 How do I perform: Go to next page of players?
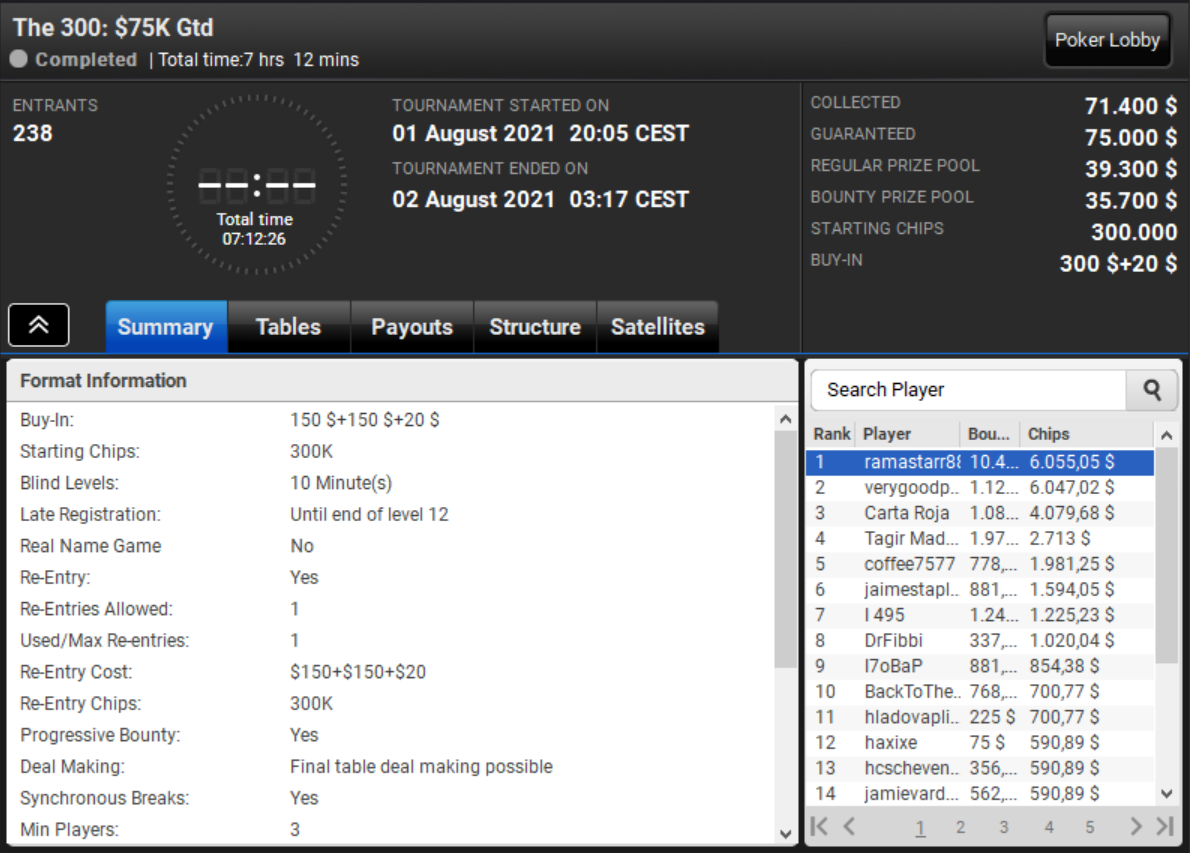point(1136,826)
